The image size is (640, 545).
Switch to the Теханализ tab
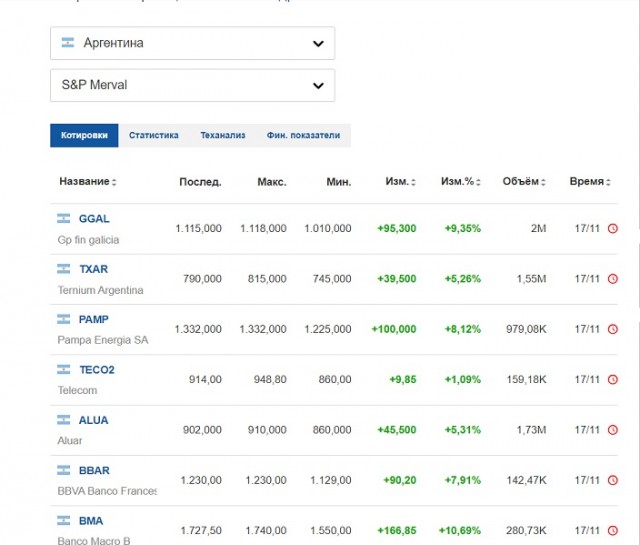(x=222, y=135)
